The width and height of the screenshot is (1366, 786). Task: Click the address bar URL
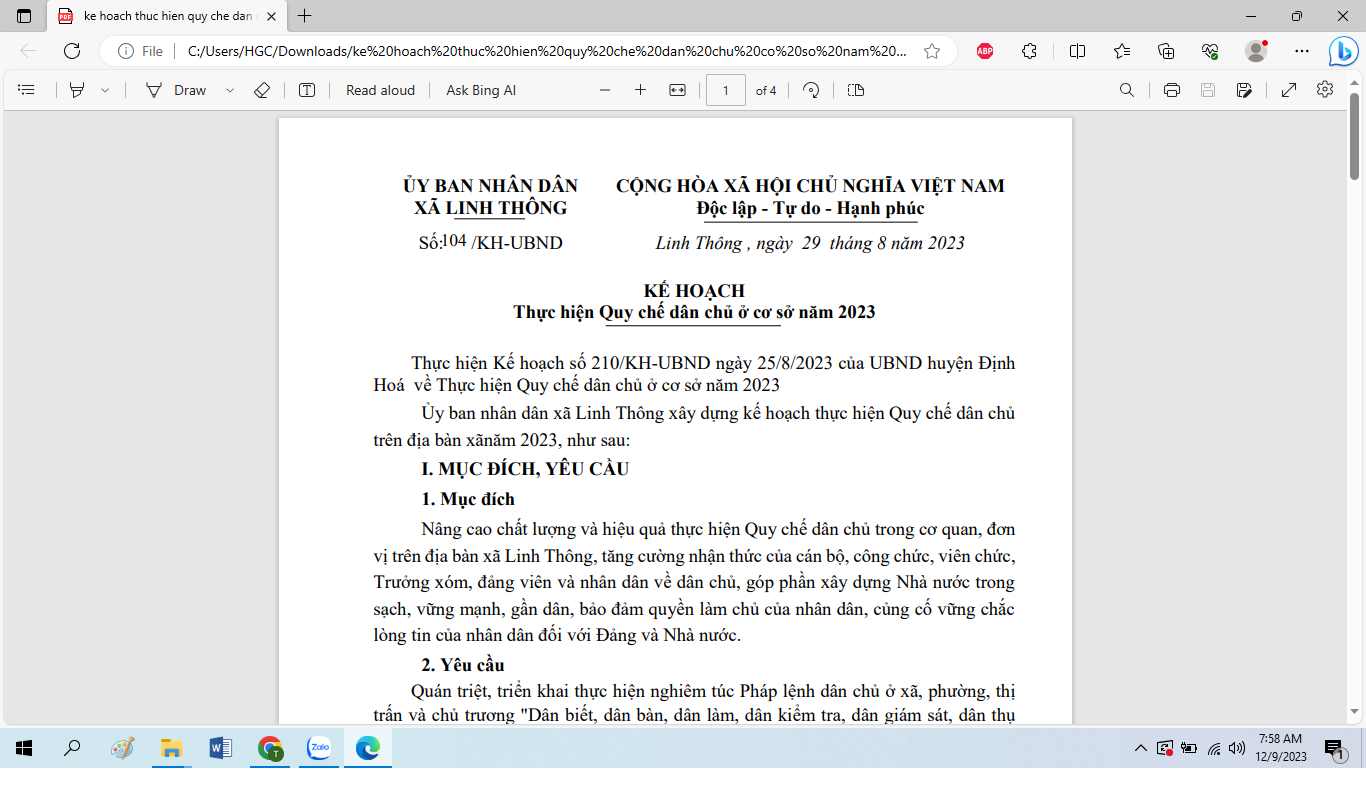547,51
